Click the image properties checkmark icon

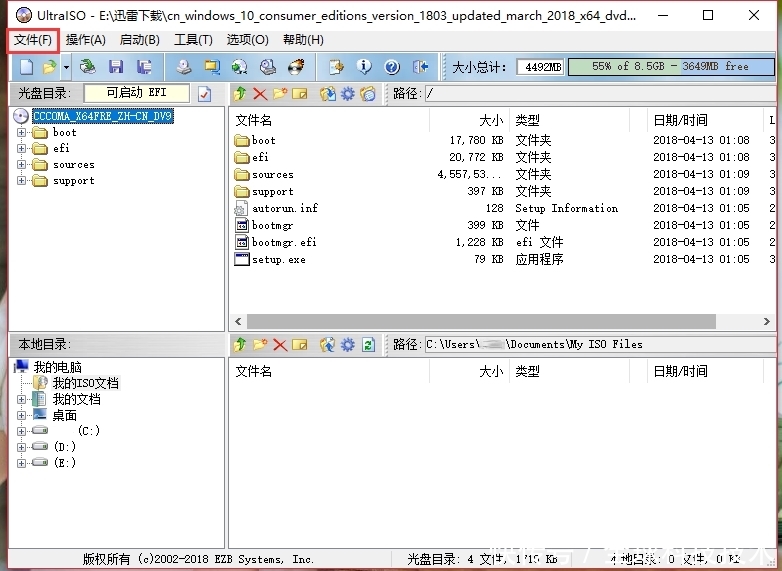pos(204,94)
